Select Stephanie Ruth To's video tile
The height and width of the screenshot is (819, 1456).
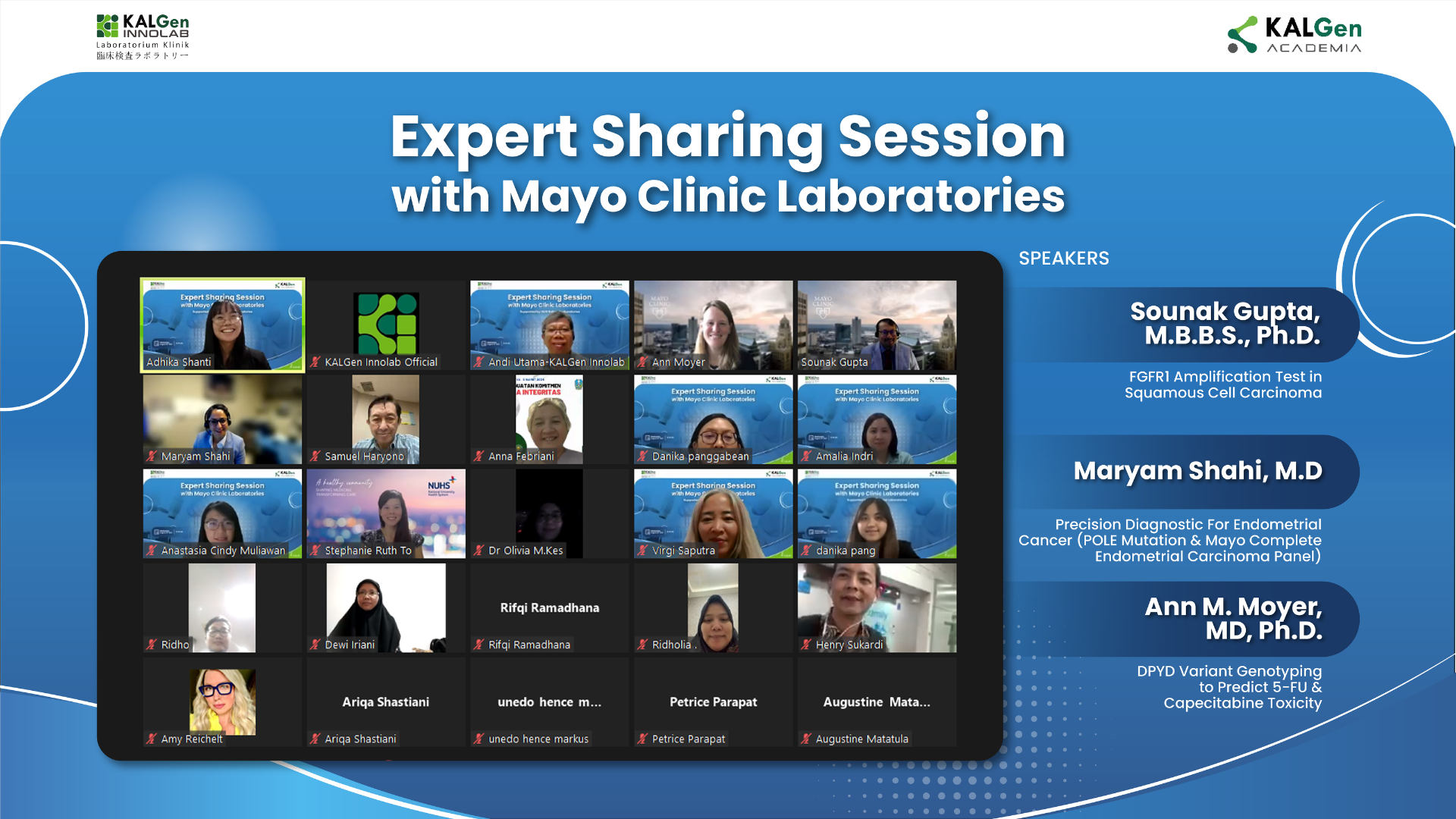[386, 513]
